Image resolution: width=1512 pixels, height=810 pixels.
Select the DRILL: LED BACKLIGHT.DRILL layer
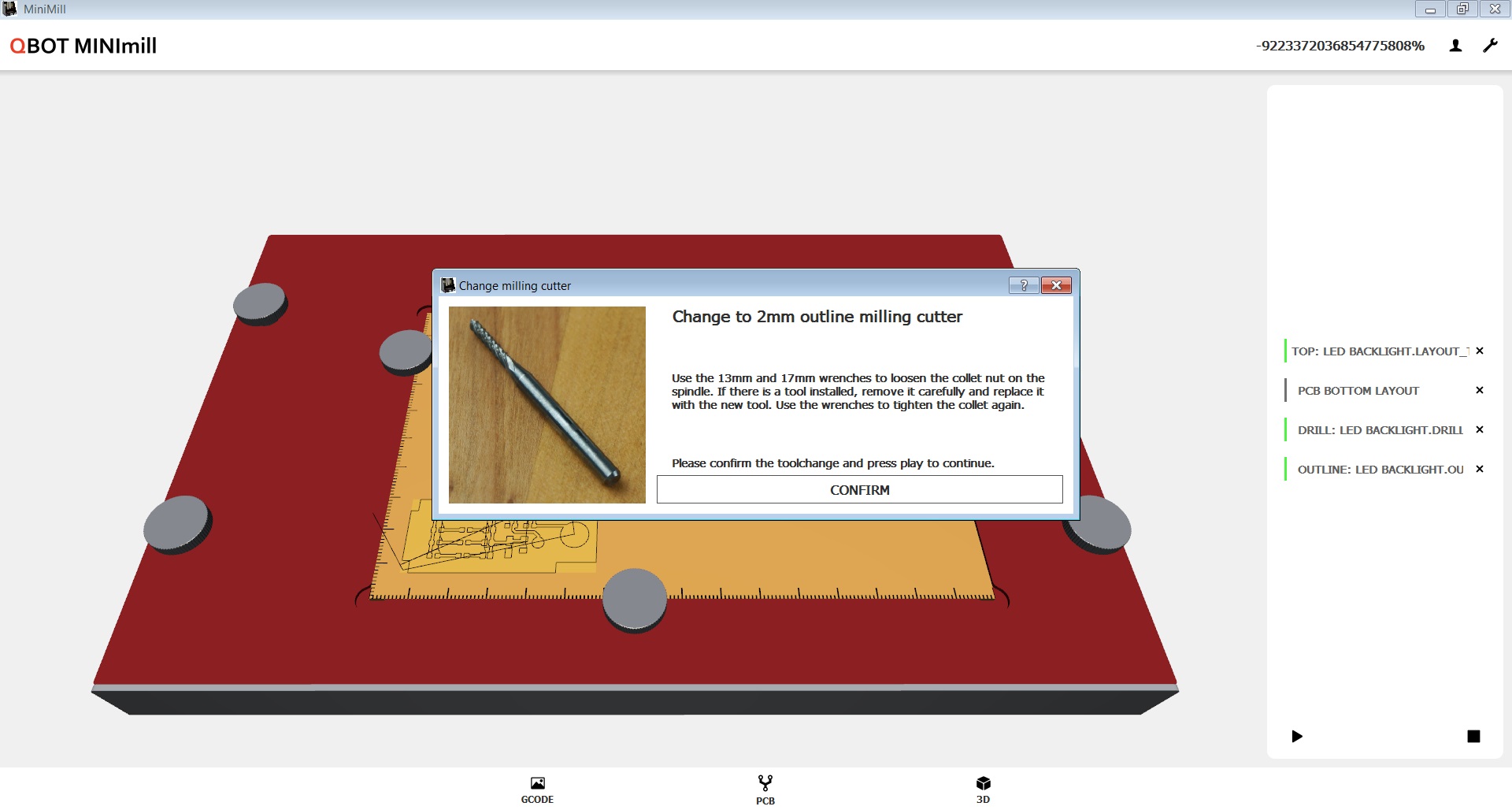tap(1380, 430)
